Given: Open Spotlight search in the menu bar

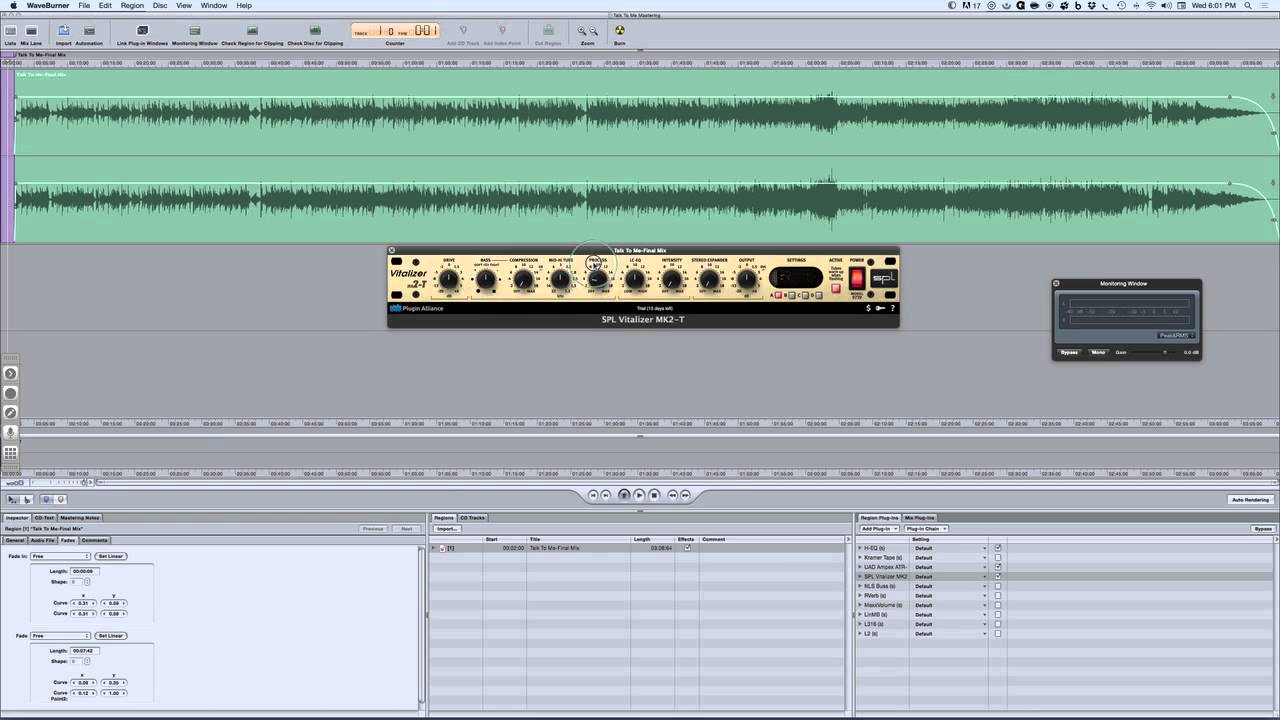Looking at the screenshot, I should point(1248,6).
